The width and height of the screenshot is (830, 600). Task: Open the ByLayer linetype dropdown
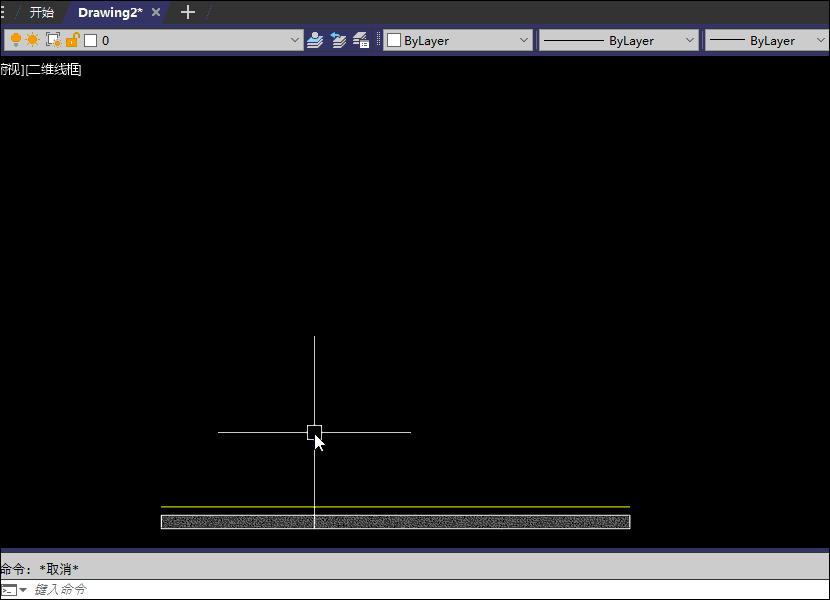tap(689, 41)
